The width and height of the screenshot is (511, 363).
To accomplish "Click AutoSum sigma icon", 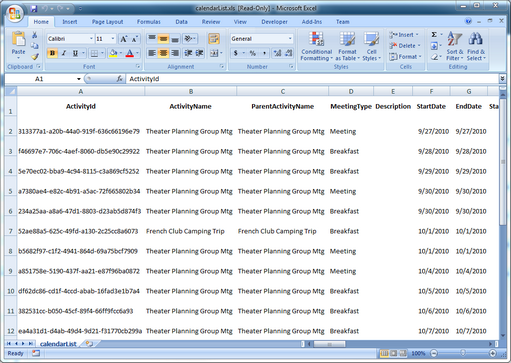I will 434,35.
